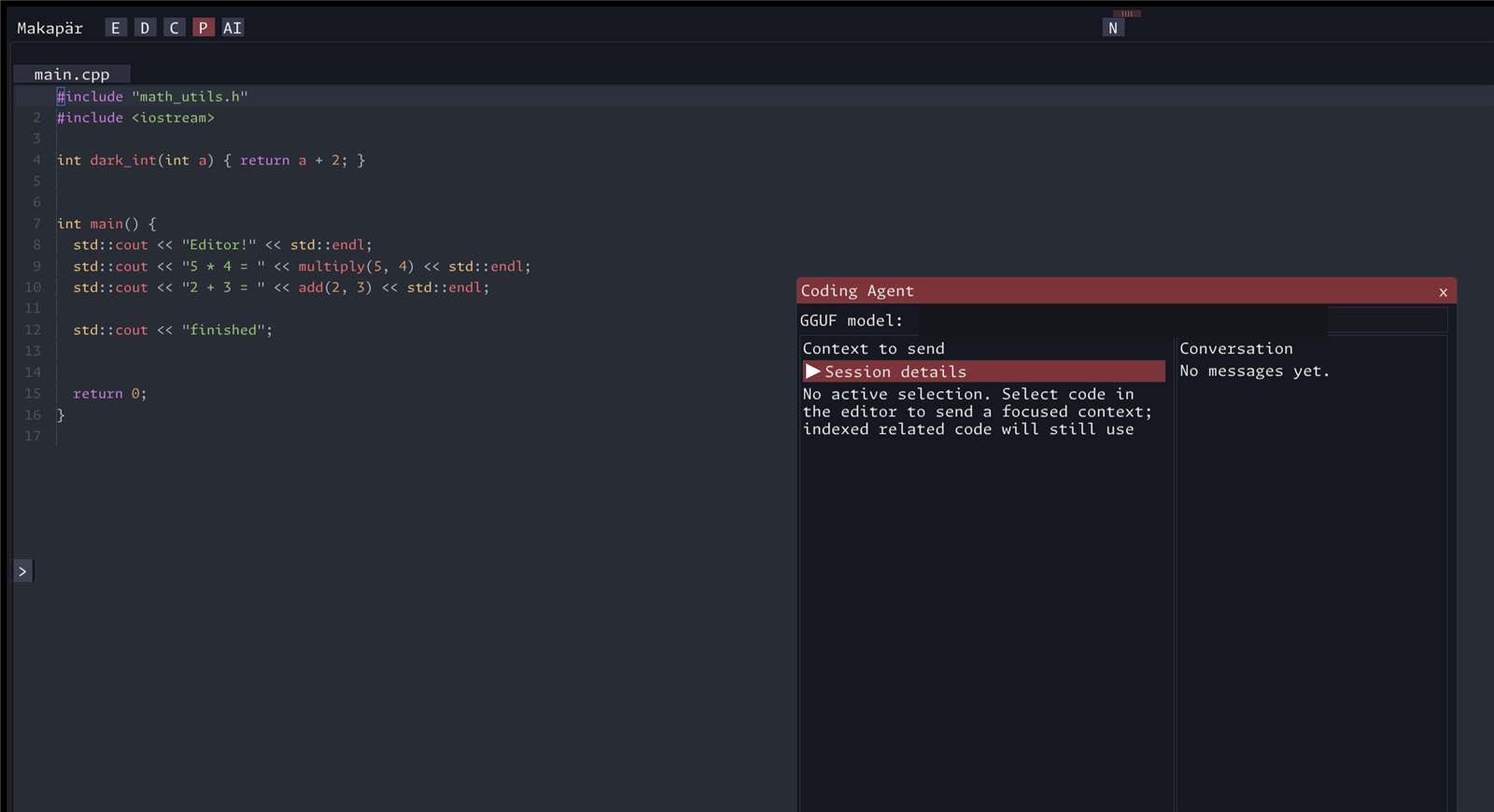1494x812 pixels.
Task: Toggle the highlighted P toolbar button
Action: pyautogui.click(x=203, y=28)
